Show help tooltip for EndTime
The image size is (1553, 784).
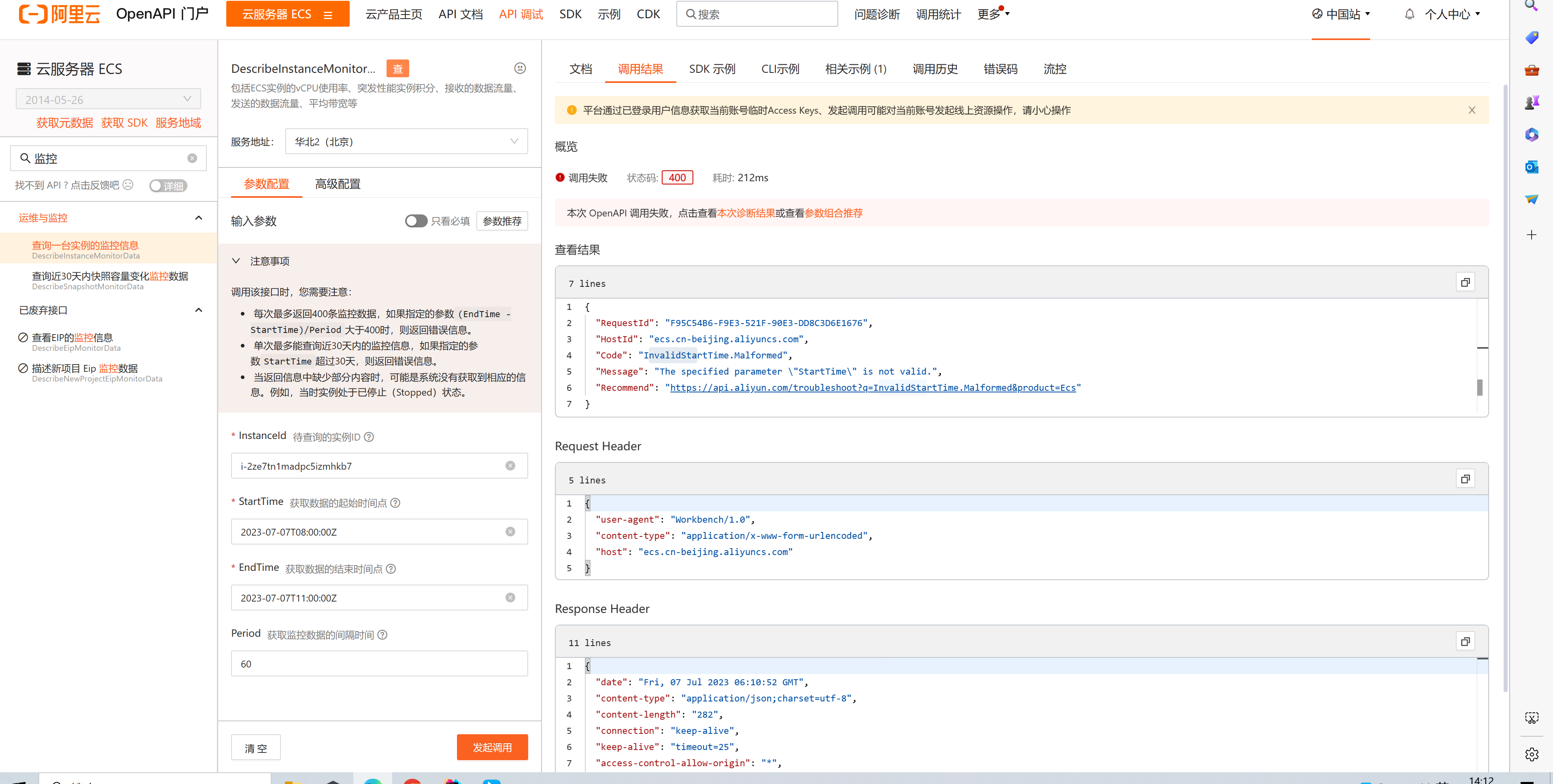[391, 568]
